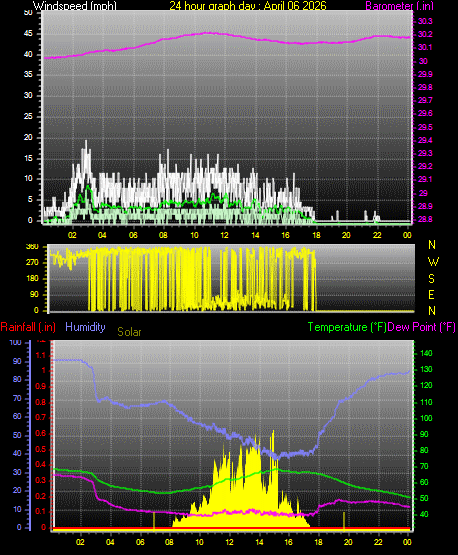Select the 'Dew Point (°F)' legend label
The width and height of the screenshot is (458, 555).
pyautogui.click(x=421, y=327)
